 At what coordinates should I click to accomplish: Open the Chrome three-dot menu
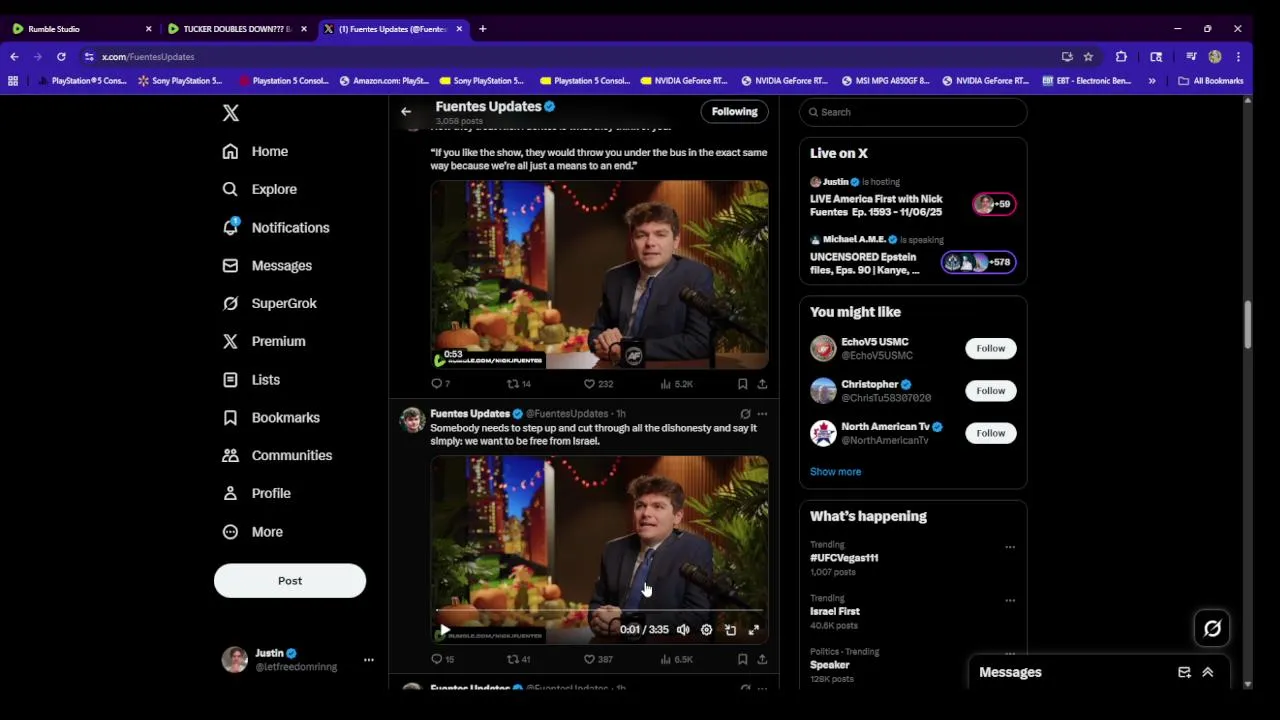tap(1238, 57)
